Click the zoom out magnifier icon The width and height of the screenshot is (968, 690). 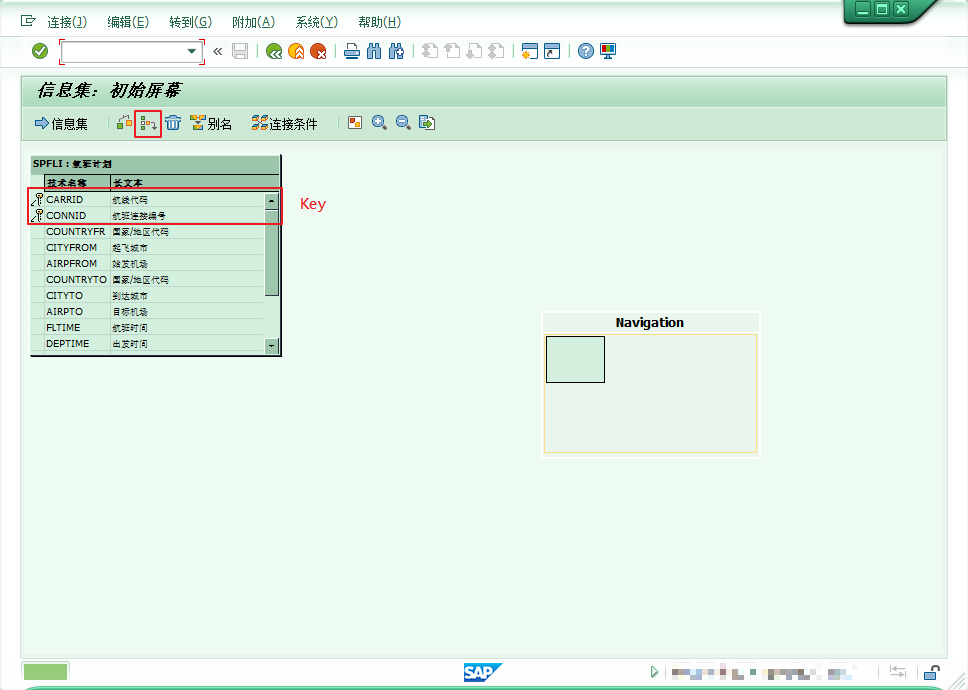[x=403, y=123]
